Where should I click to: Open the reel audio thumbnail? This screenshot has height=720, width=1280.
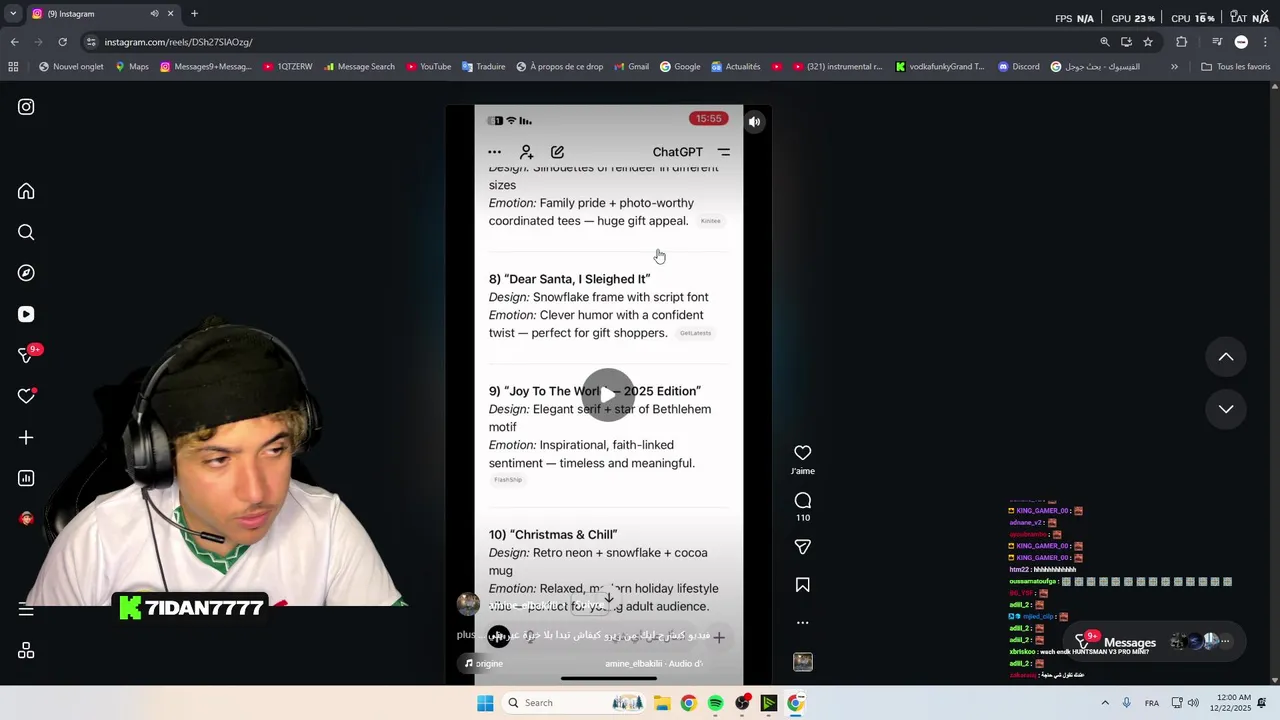point(802,662)
